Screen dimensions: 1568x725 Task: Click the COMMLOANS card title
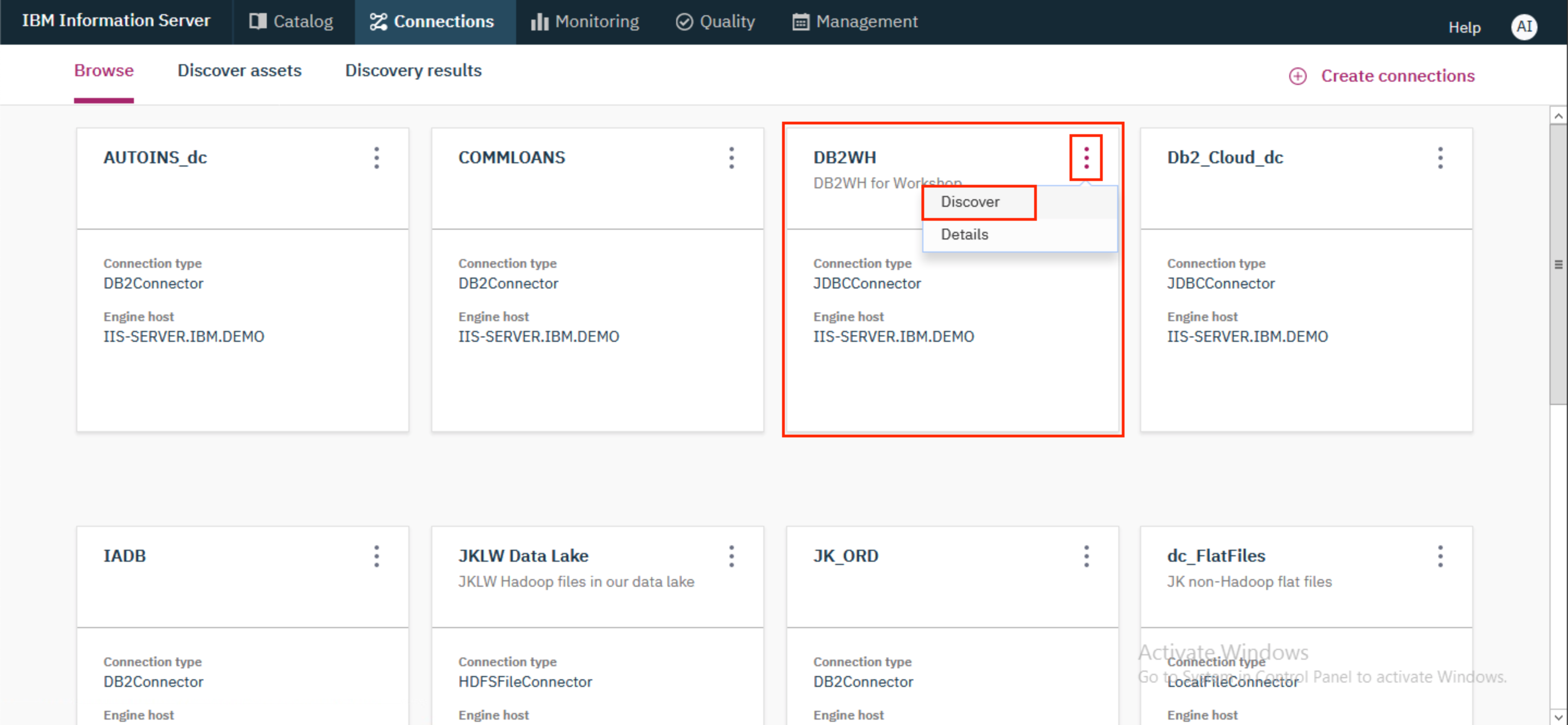point(511,158)
